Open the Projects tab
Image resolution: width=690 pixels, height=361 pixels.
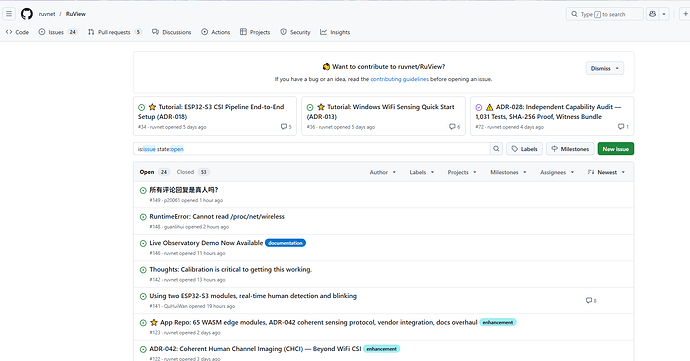pos(255,32)
